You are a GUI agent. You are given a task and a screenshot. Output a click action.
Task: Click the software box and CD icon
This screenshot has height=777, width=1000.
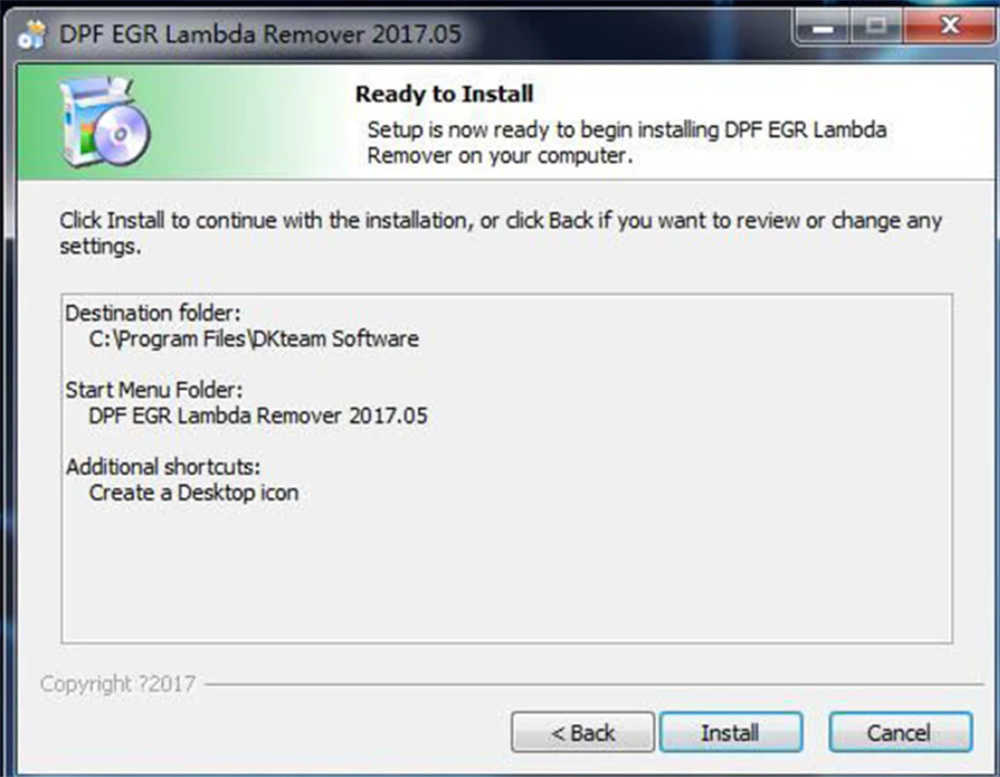[x=105, y=122]
